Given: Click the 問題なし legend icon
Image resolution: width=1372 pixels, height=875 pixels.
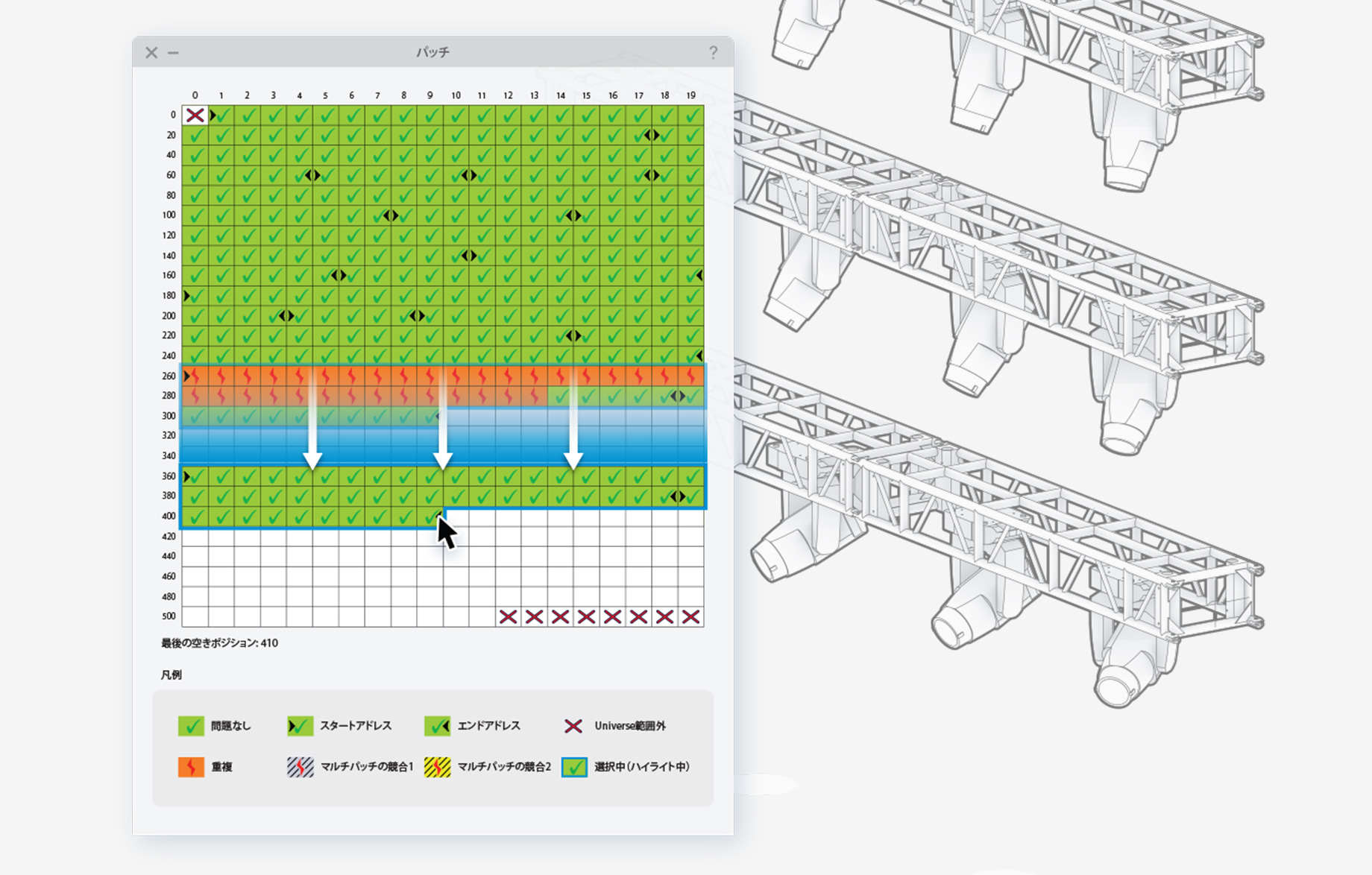Looking at the screenshot, I should [191, 726].
